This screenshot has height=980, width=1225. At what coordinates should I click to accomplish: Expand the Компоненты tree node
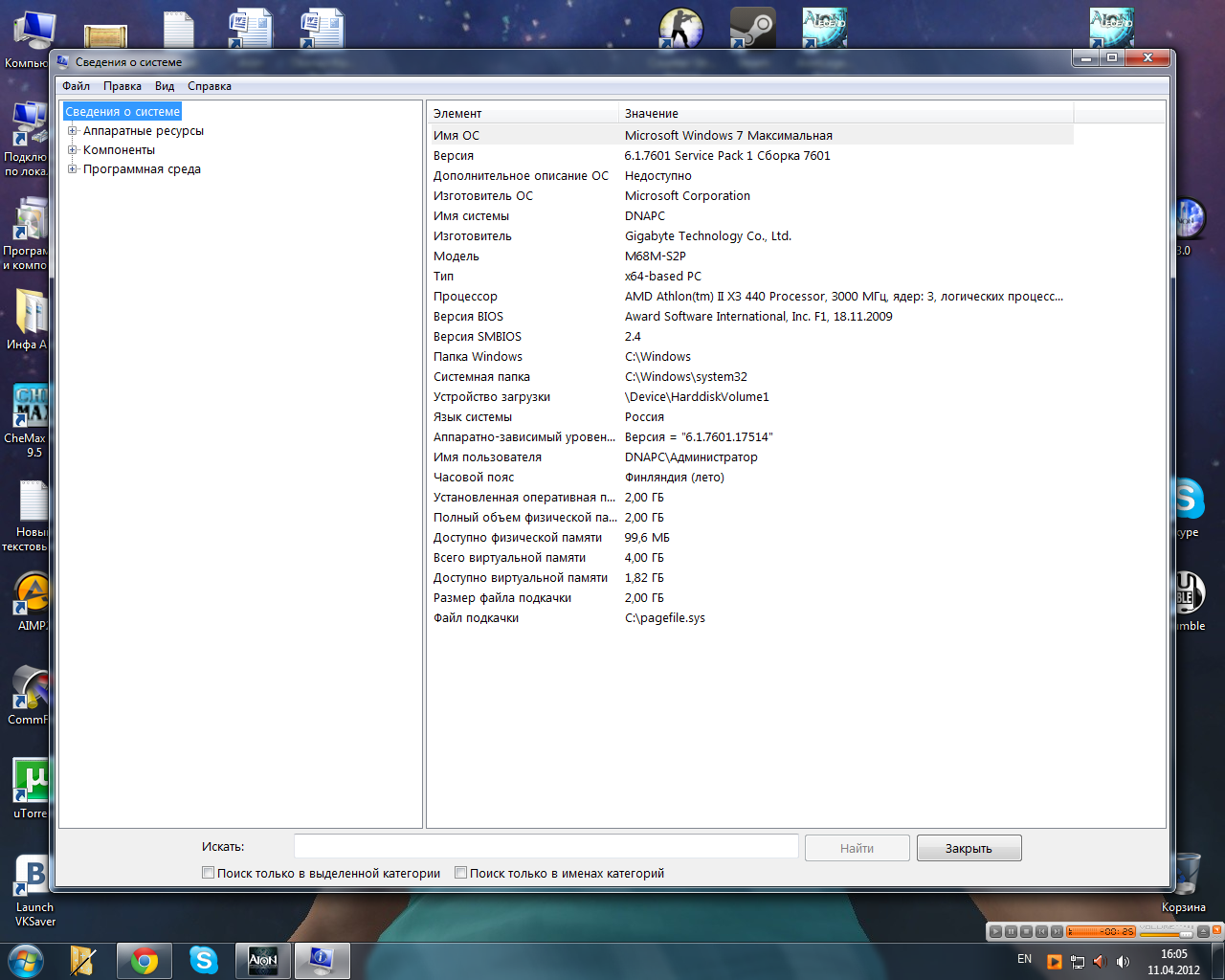[x=72, y=150]
